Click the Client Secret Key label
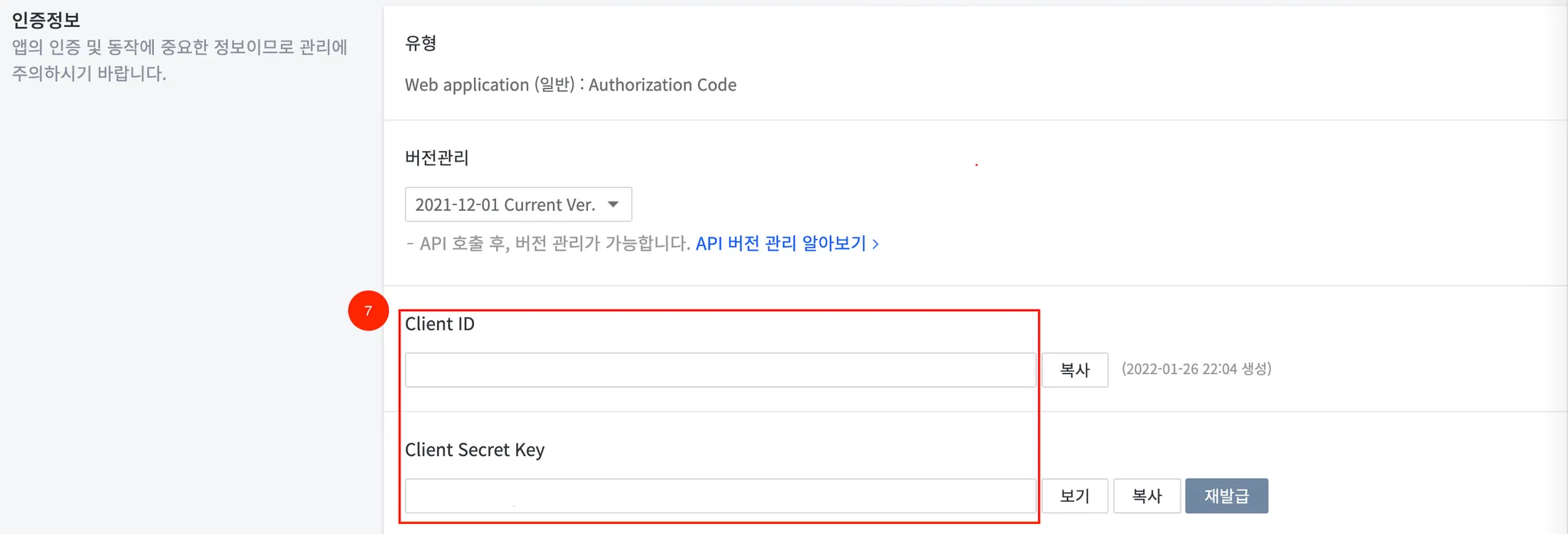The width and height of the screenshot is (1568, 534). click(x=475, y=450)
